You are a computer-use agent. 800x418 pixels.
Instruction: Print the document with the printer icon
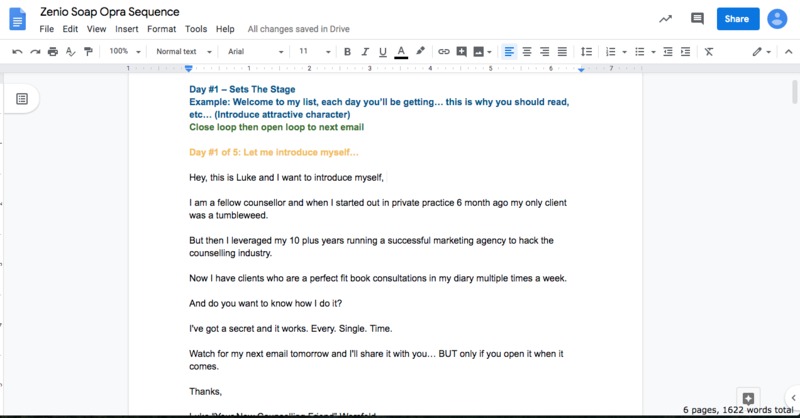click(53, 52)
